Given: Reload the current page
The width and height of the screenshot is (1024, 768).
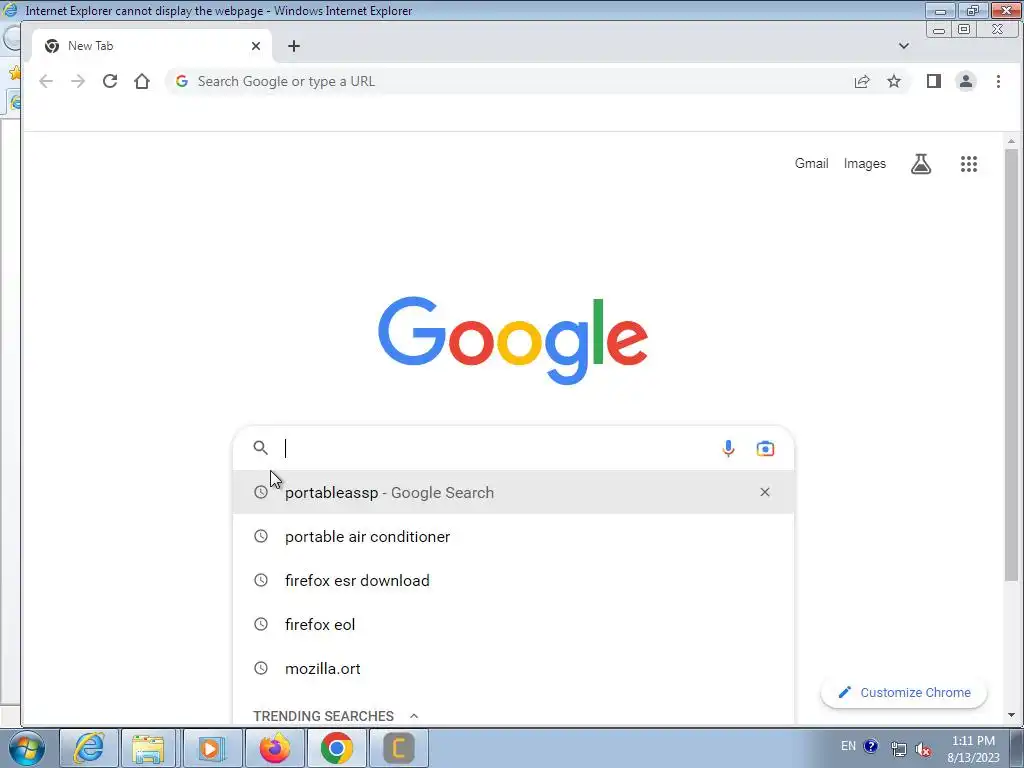Looking at the screenshot, I should click(x=110, y=81).
